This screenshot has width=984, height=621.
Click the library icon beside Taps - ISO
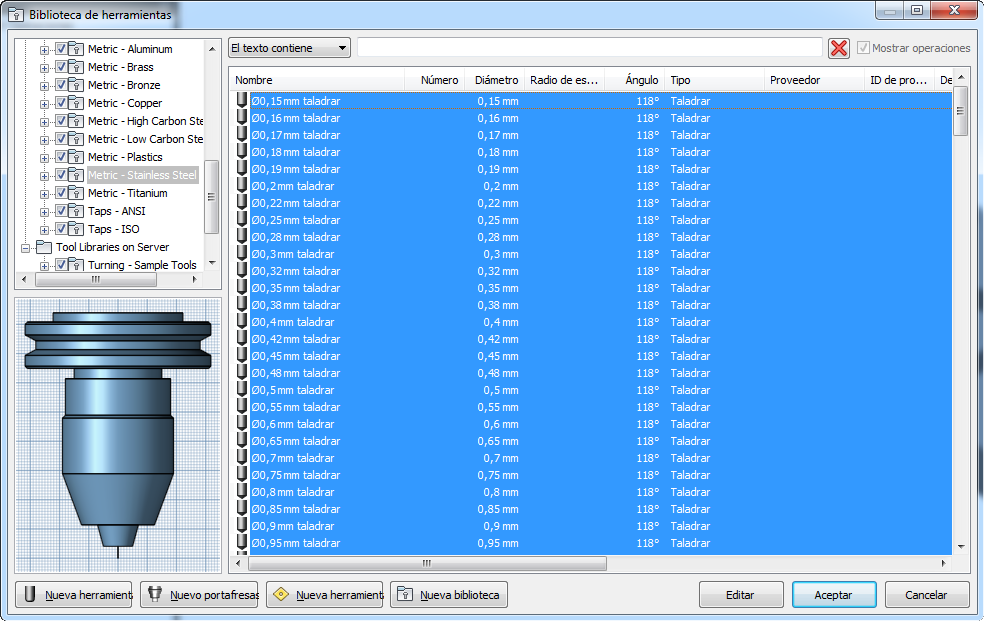click(76, 229)
